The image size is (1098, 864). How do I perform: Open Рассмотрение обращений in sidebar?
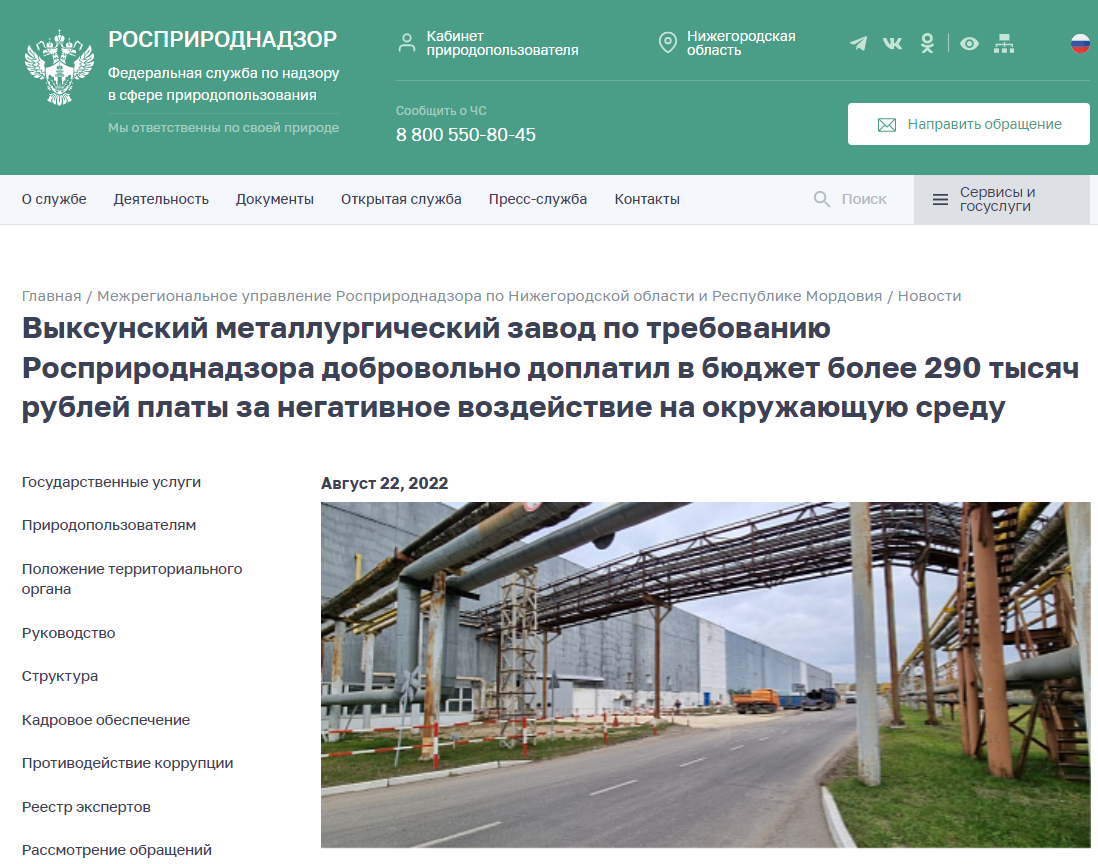coord(116,850)
